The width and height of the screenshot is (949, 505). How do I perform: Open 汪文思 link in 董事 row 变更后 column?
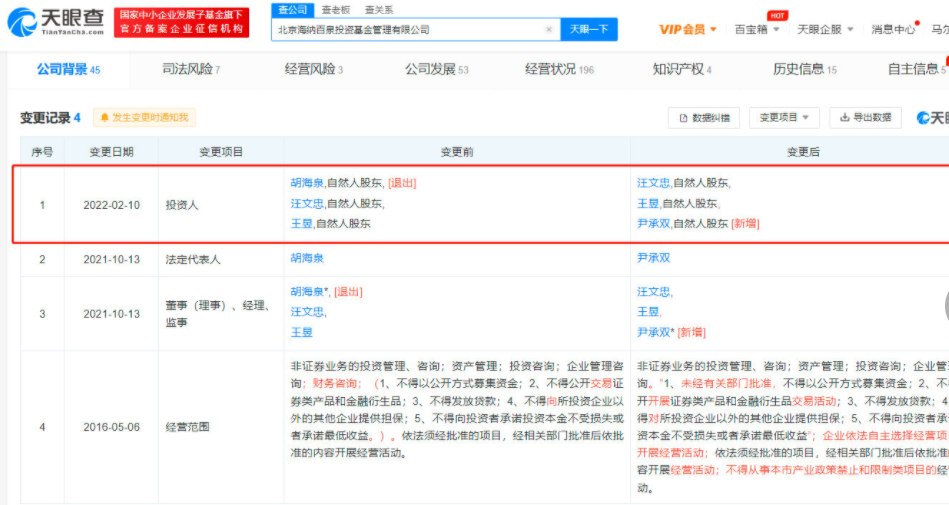(x=653, y=292)
